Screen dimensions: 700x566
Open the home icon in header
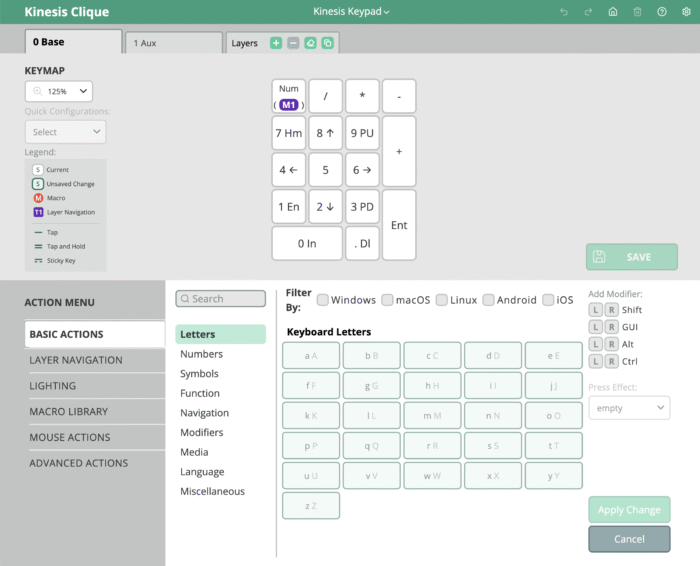[613, 12]
